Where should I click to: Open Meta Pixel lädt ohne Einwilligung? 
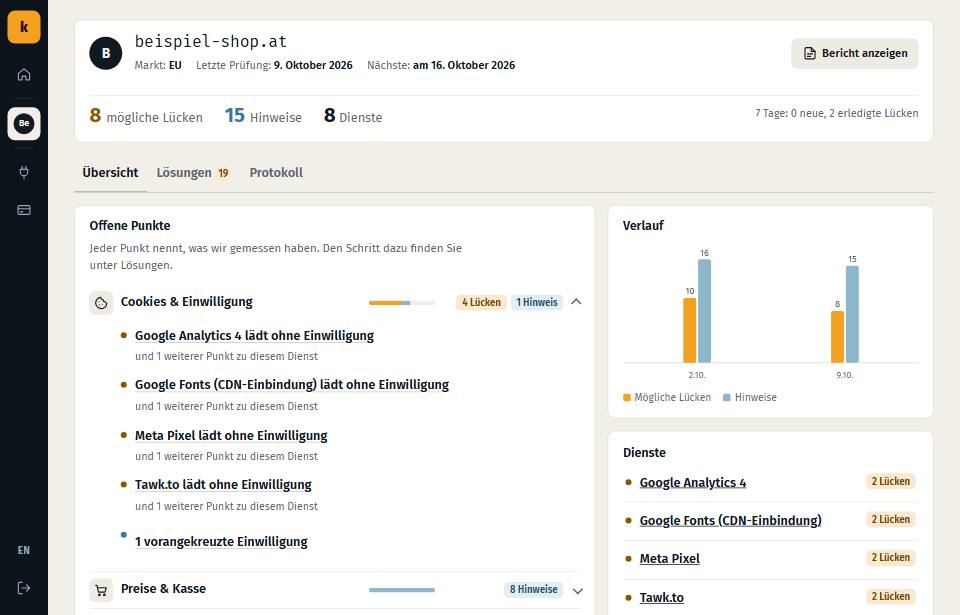coord(231,436)
